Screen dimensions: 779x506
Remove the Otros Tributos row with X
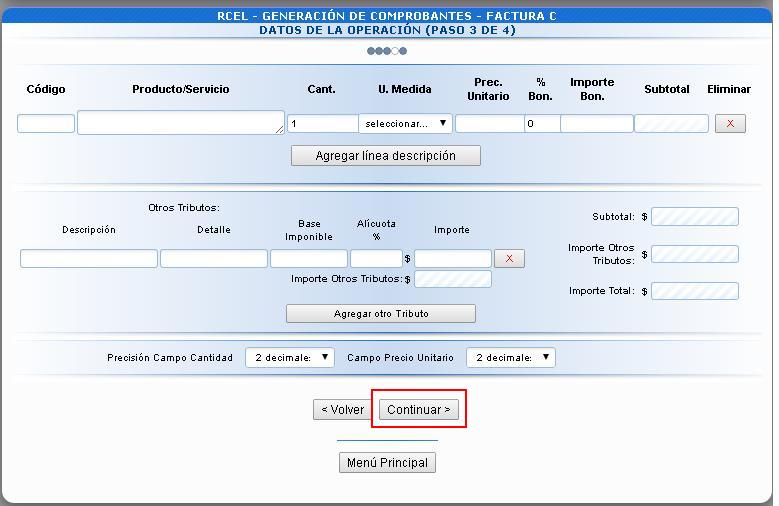[x=509, y=259]
